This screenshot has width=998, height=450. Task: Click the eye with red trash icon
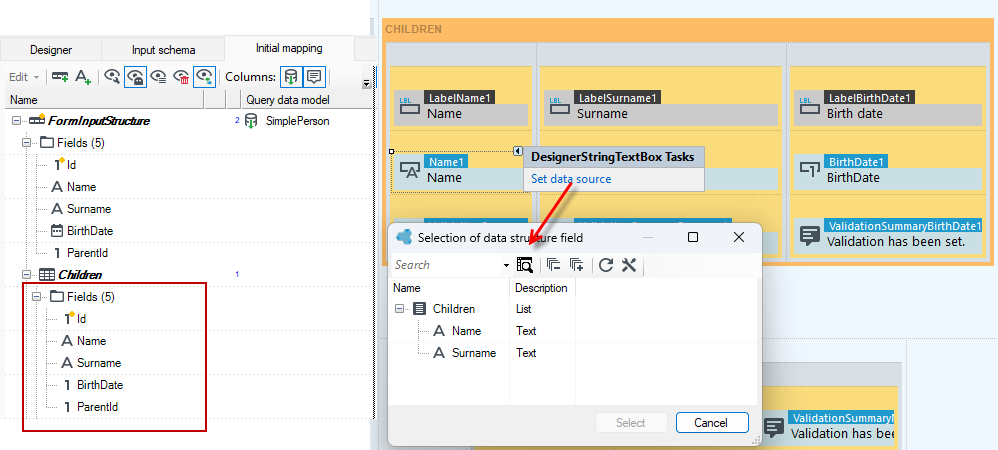[181, 77]
